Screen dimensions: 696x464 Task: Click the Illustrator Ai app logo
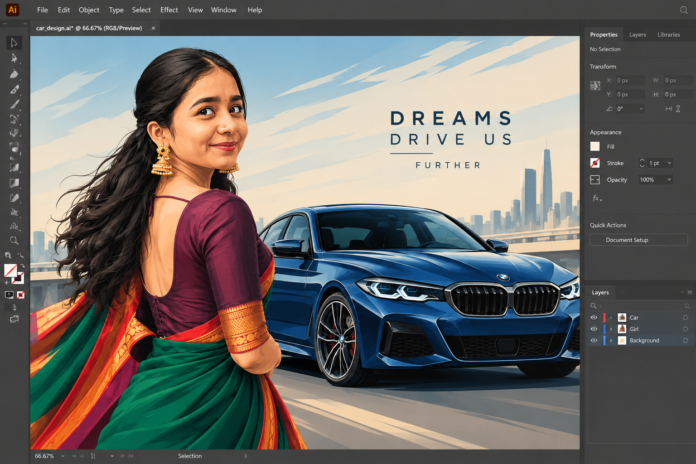point(12,10)
